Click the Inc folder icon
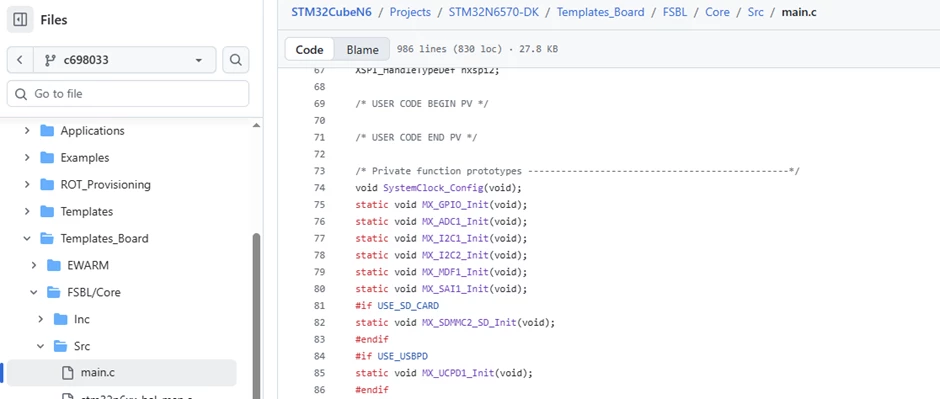 [61, 319]
